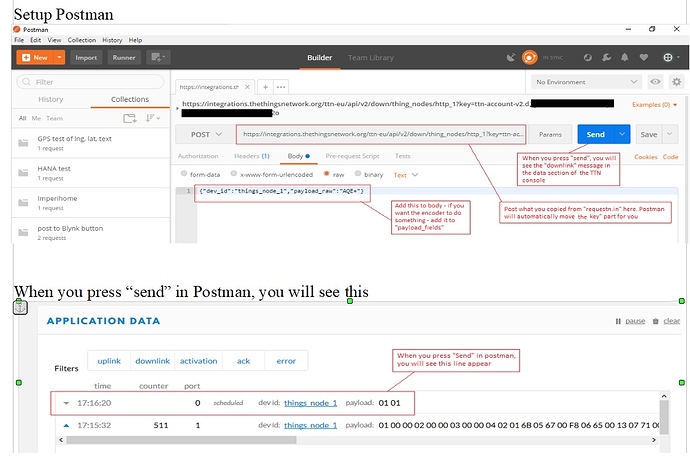The height and width of the screenshot is (458, 690).
Task: Open the Save dropdown arrow
Action: click(x=669, y=135)
